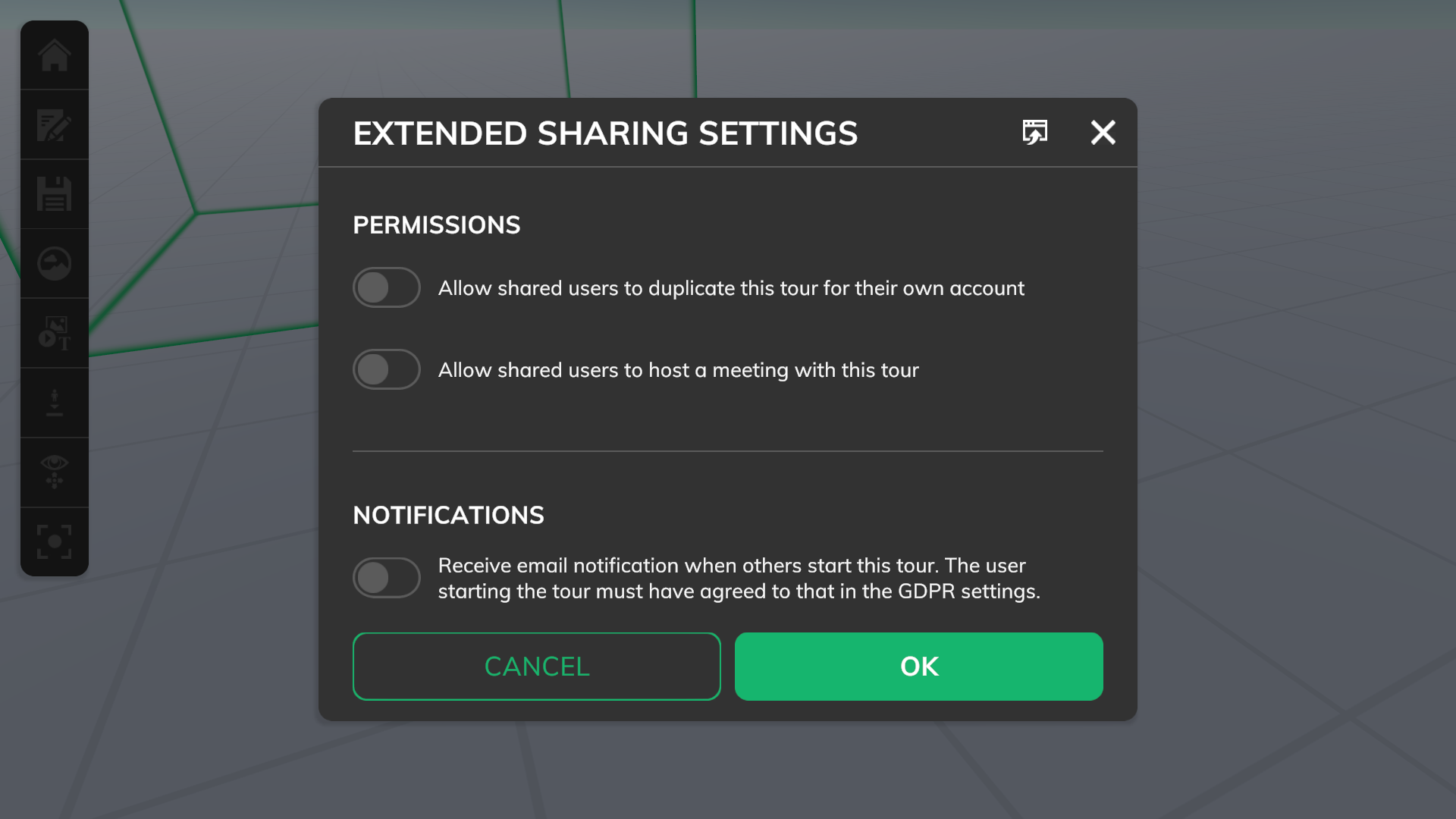This screenshot has width=1456, height=819.
Task: Click the OK button to save settings
Action: (x=918, y=666)
